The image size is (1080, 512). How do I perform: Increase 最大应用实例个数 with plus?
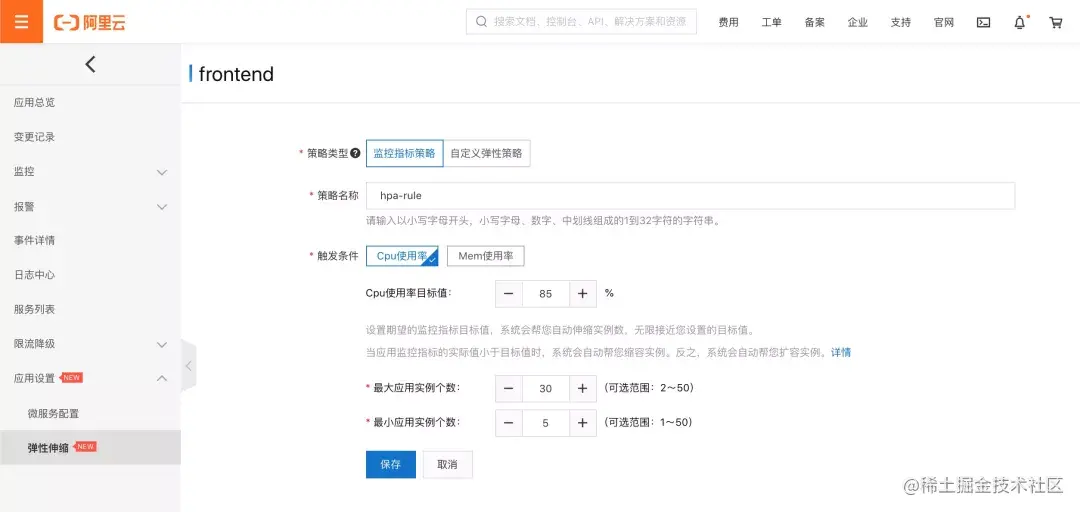click(x=583, y=389)
